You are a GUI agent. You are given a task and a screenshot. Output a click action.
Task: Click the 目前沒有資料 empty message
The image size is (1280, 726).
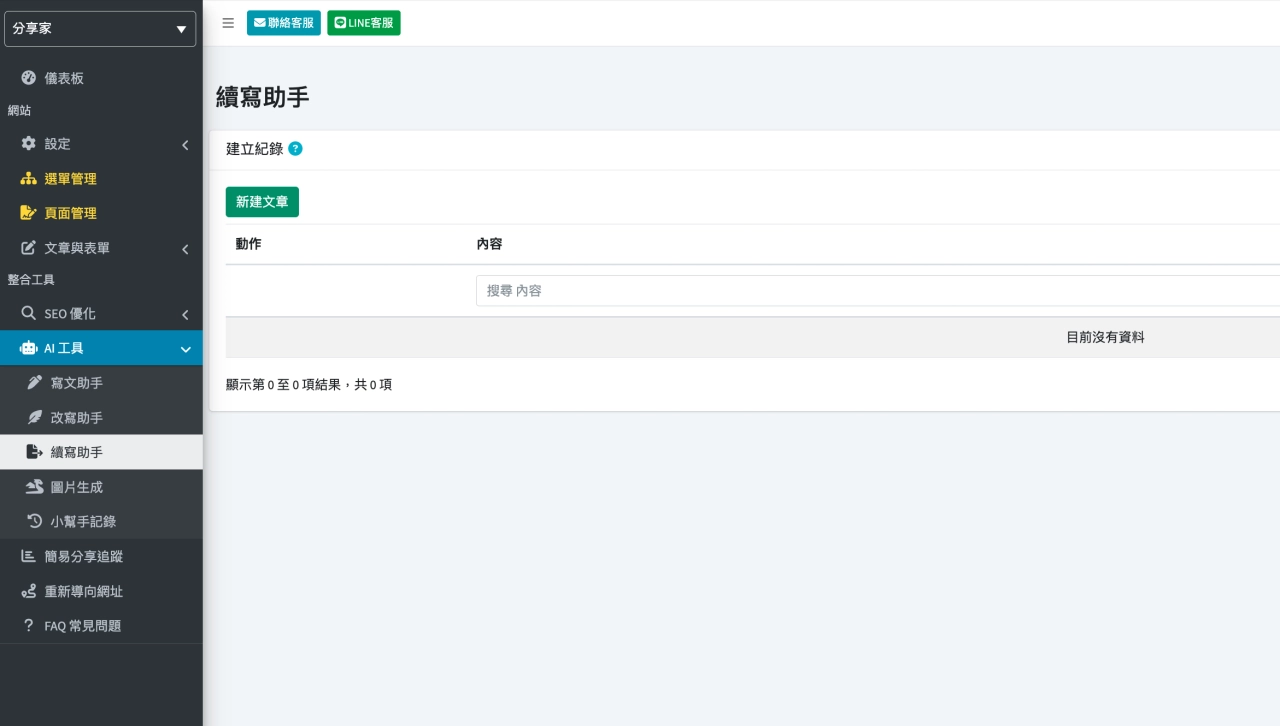[1105, 338]
